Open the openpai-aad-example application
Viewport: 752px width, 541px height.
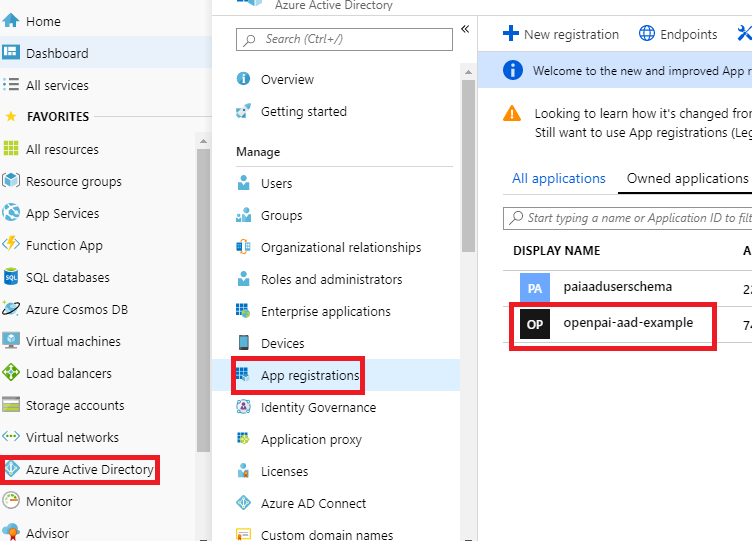coord(628,323)
